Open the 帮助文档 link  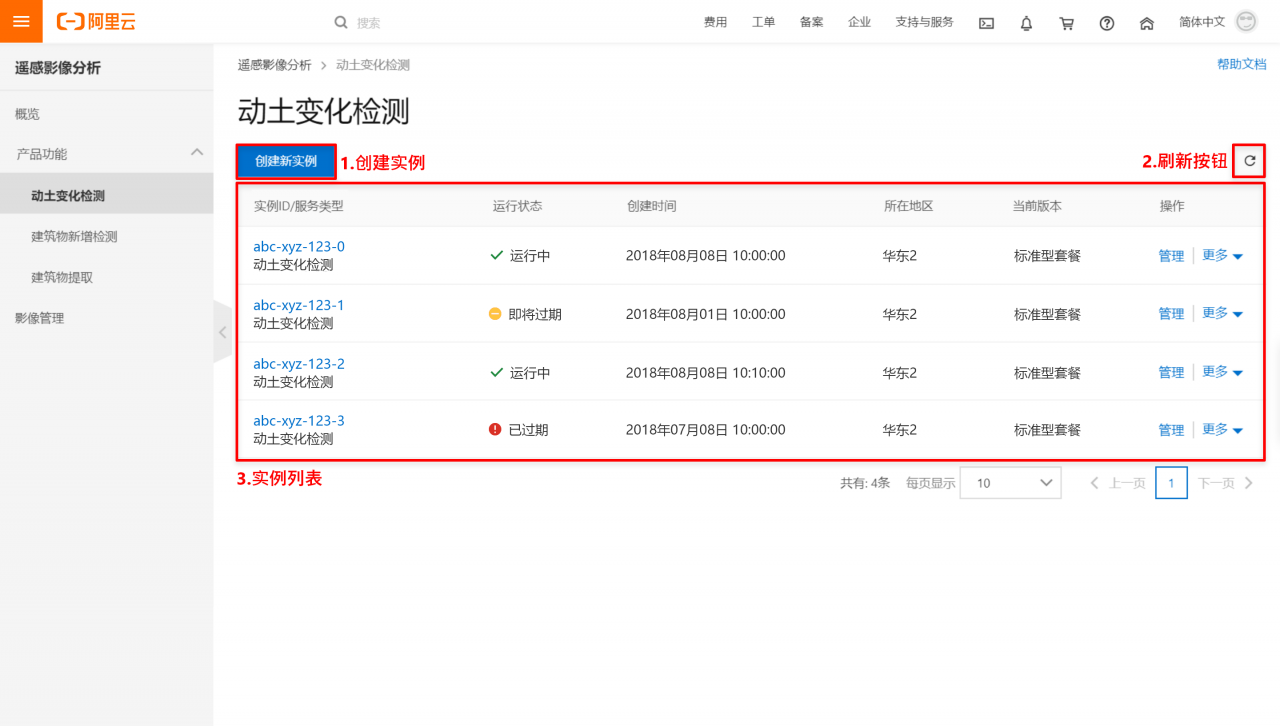(1241, 64)
